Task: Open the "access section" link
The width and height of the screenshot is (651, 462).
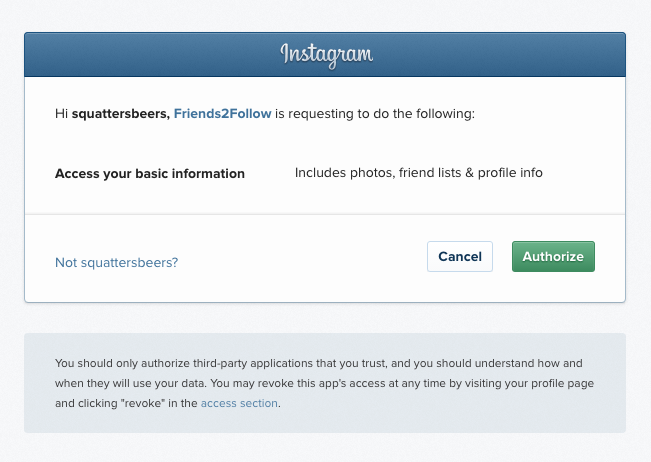Action: 240,403
